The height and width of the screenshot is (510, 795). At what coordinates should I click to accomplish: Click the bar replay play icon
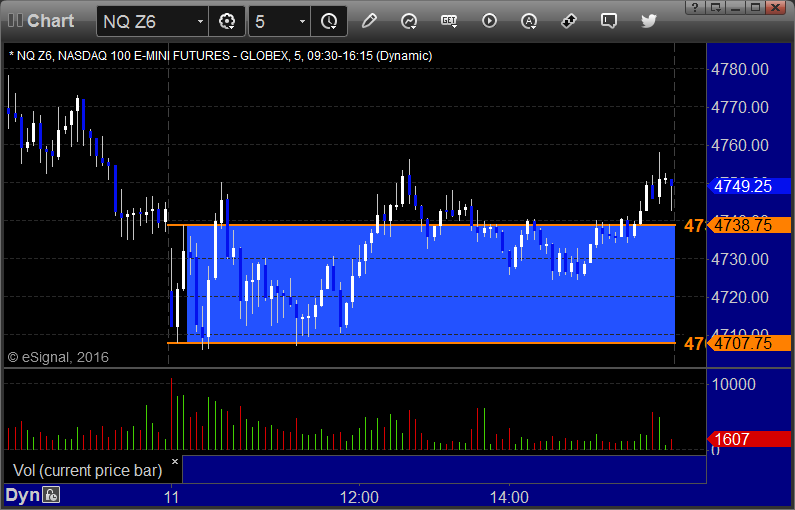click(x=489, y=21)
